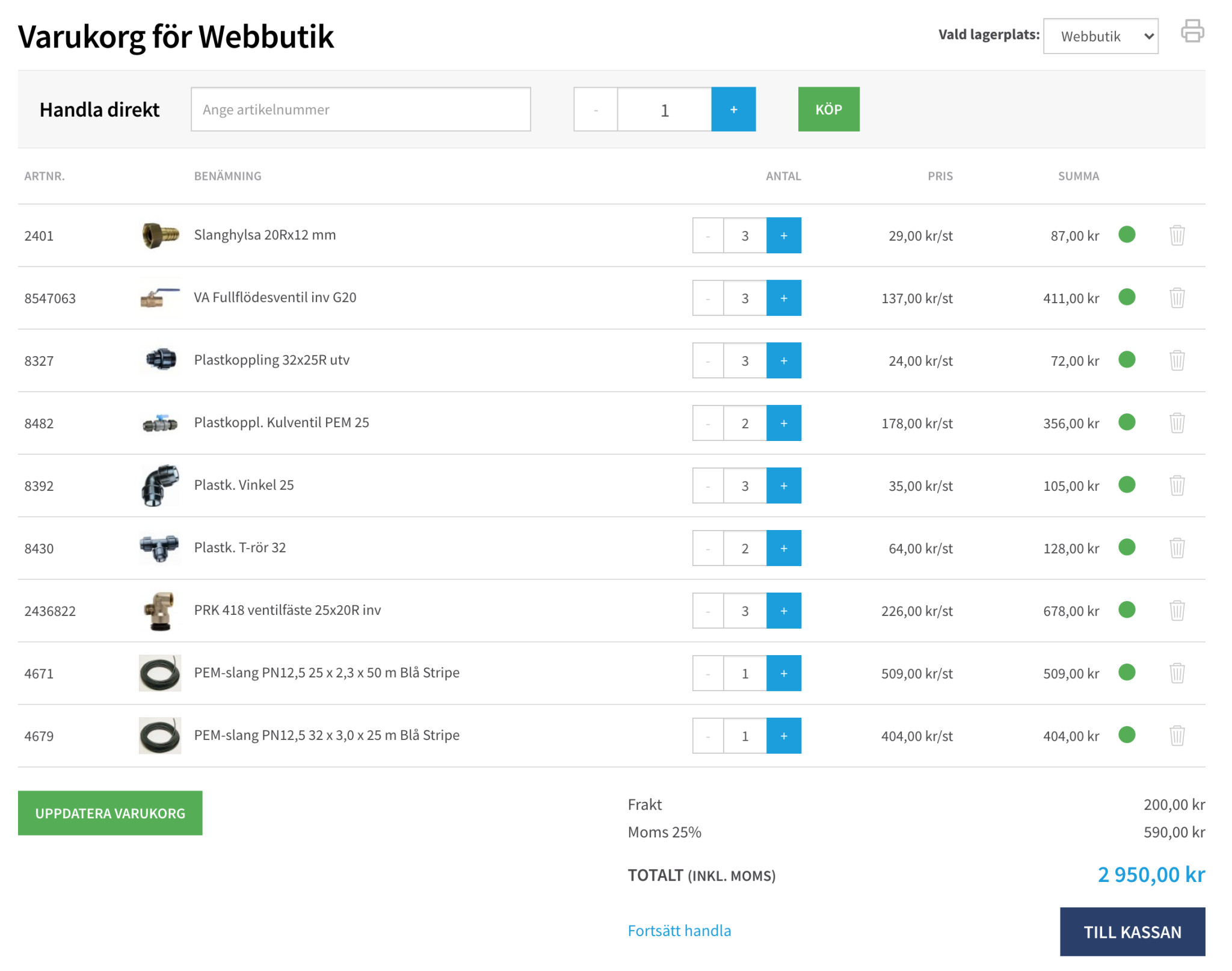Increase Handla direkt quantity with plus
The height and width of the screenshot is (971, 1232).
point(733,109)
